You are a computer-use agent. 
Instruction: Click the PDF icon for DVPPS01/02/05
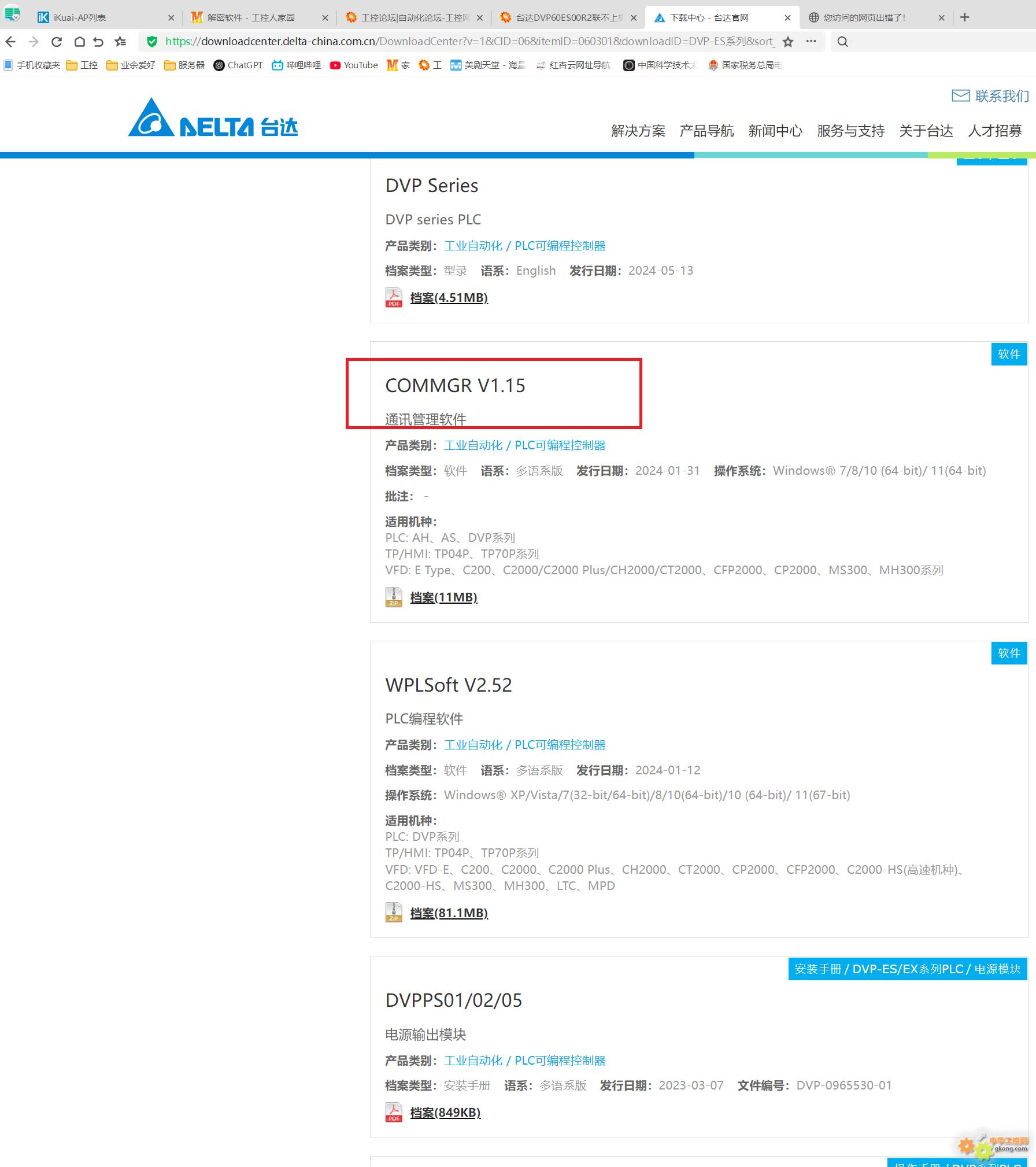tap(394, 1112)
